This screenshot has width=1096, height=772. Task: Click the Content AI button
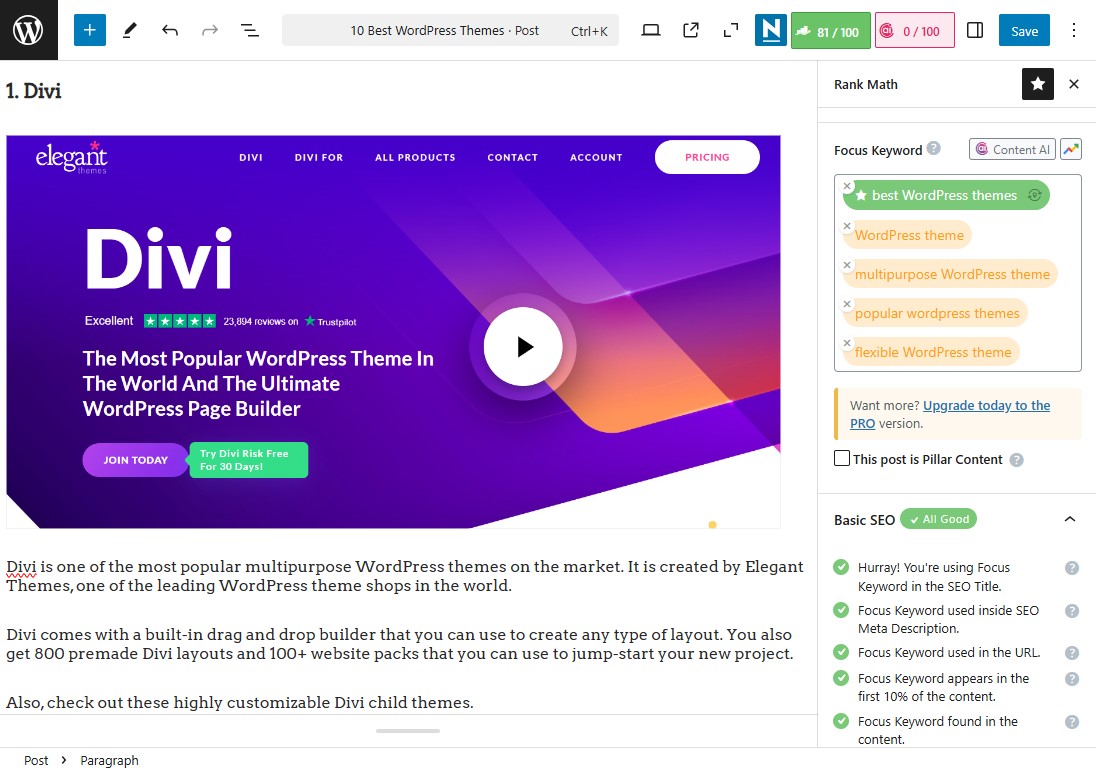[x=1012, y=149]
